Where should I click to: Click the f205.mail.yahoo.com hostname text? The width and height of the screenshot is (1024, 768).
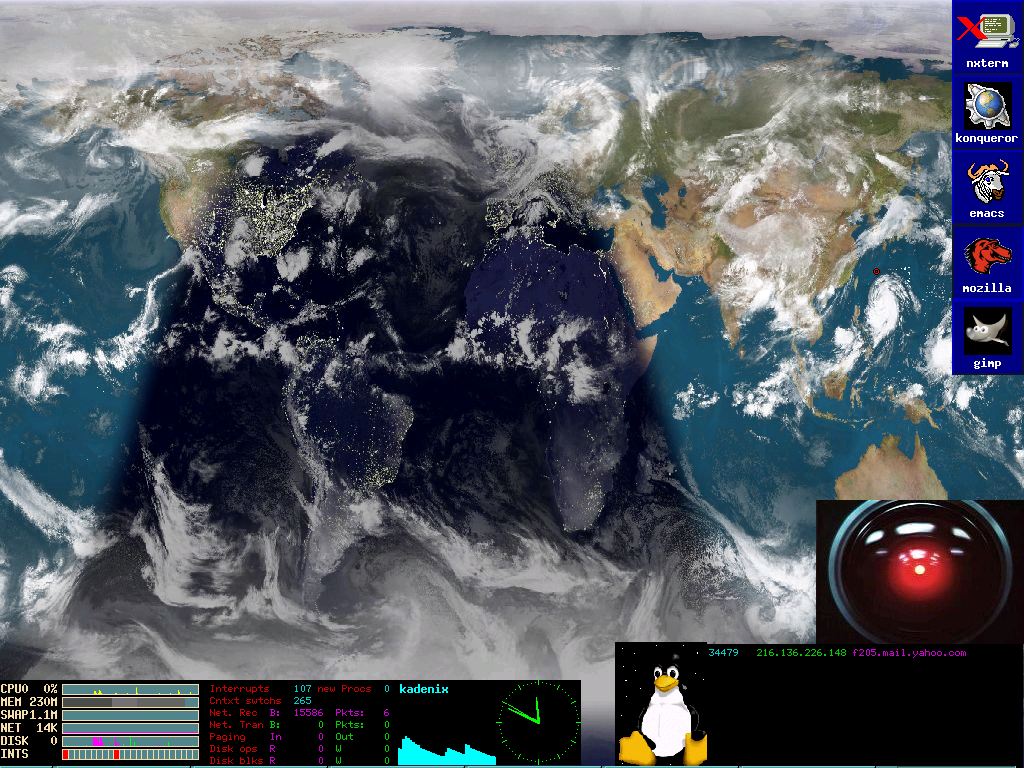(x=909, y=653)
